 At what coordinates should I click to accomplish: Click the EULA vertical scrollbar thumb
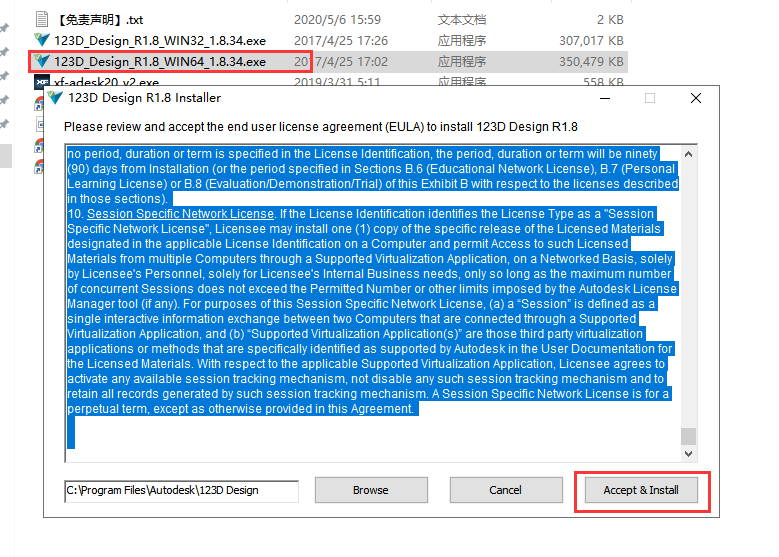coord(687,437)
